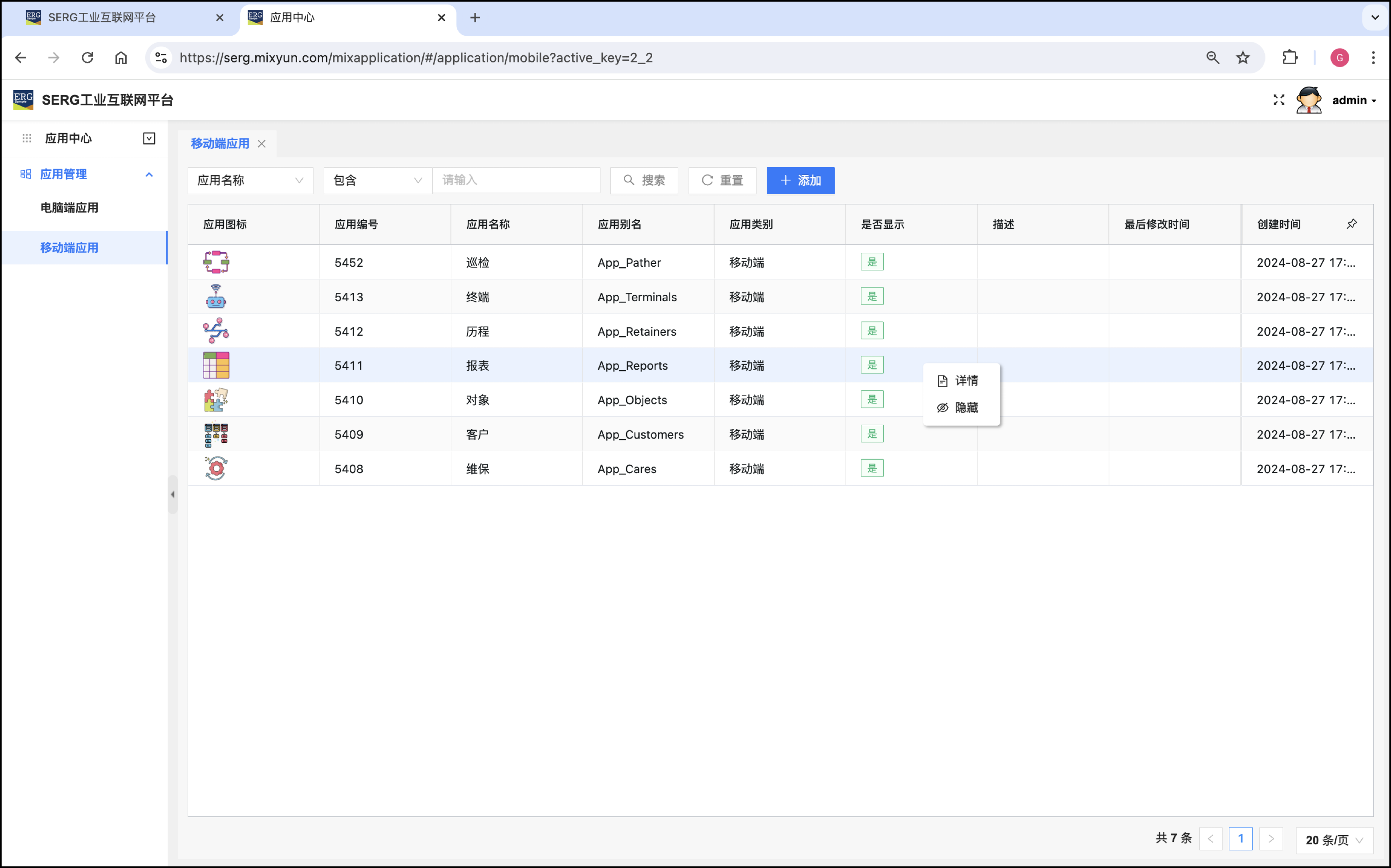The width and height of the screenshot is (1391, 868).
Task: Collapse the sidebar using the splitter handle
Action: pos(172,494)
